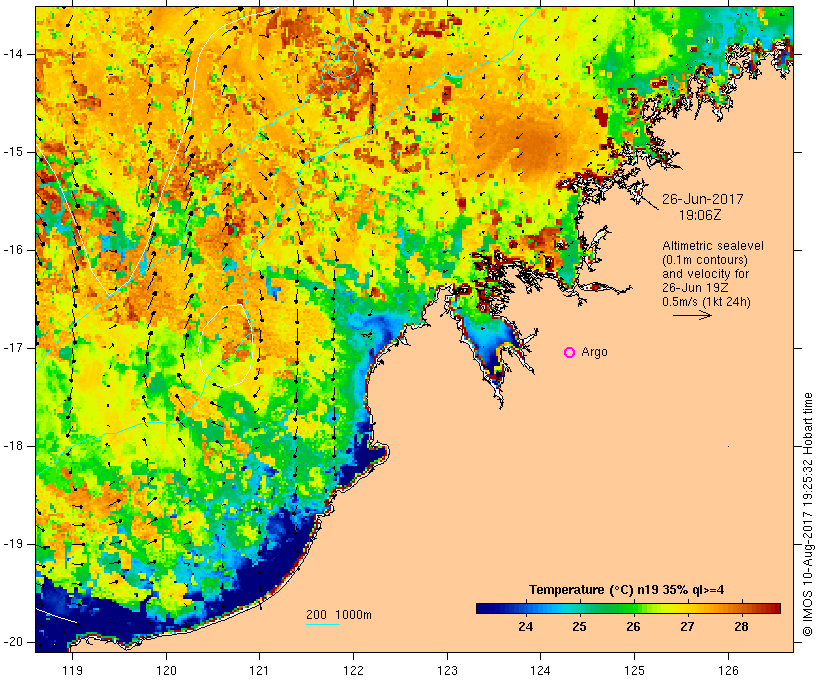Click the '-20' latitude axis label
This screenshot has height=680, width=820.
(12, 642)
